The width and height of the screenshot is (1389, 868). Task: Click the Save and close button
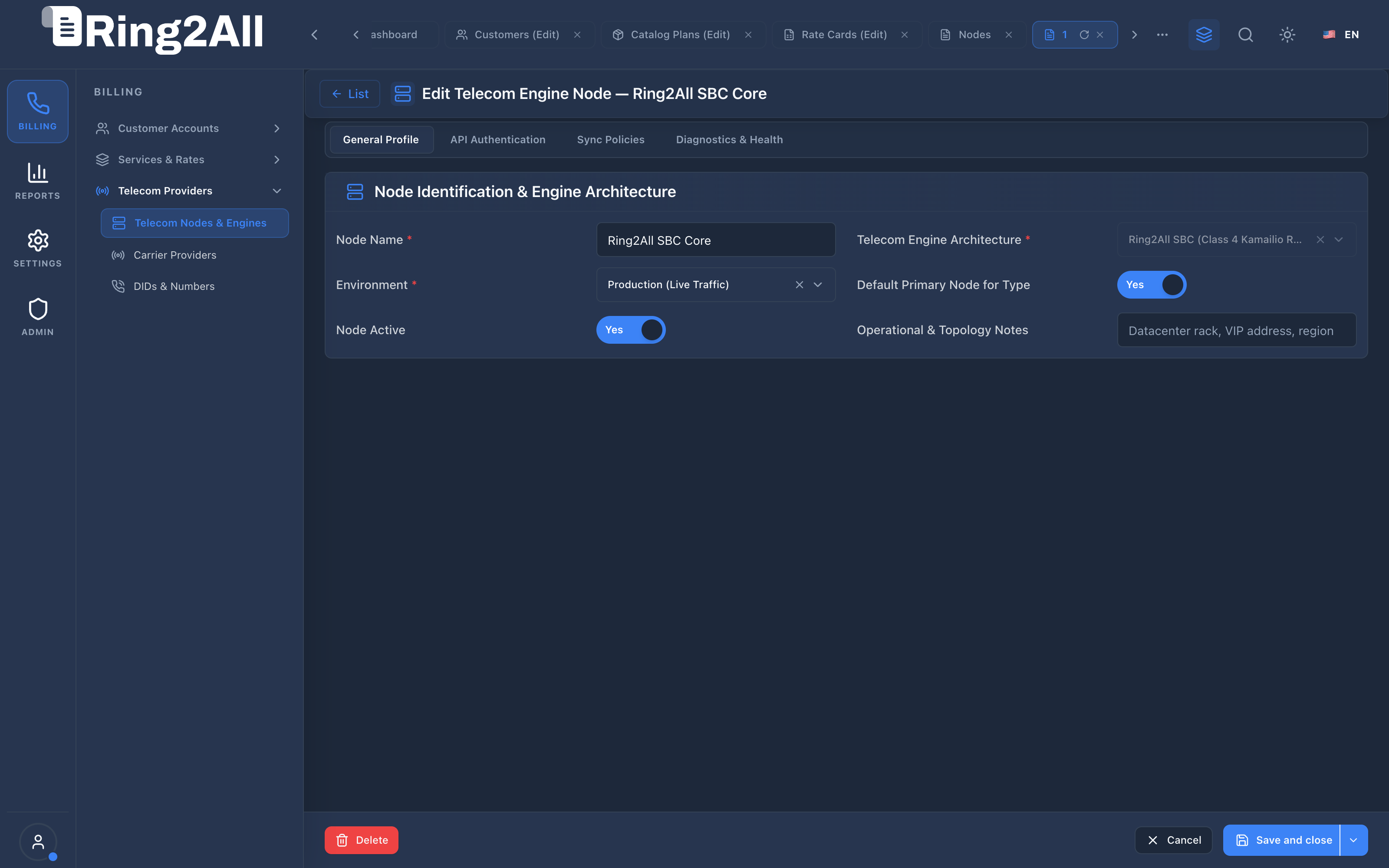point(1281,840)
